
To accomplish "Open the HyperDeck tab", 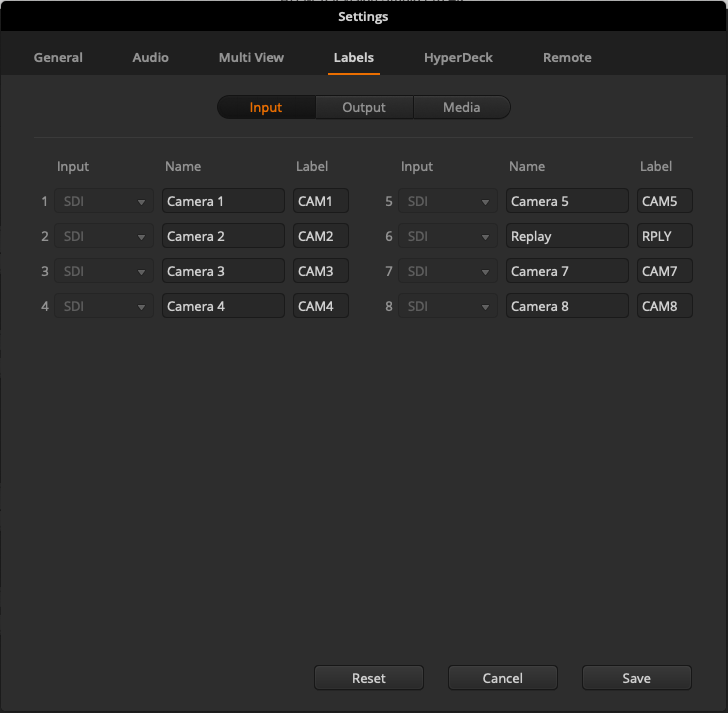I will click(458, 58).
